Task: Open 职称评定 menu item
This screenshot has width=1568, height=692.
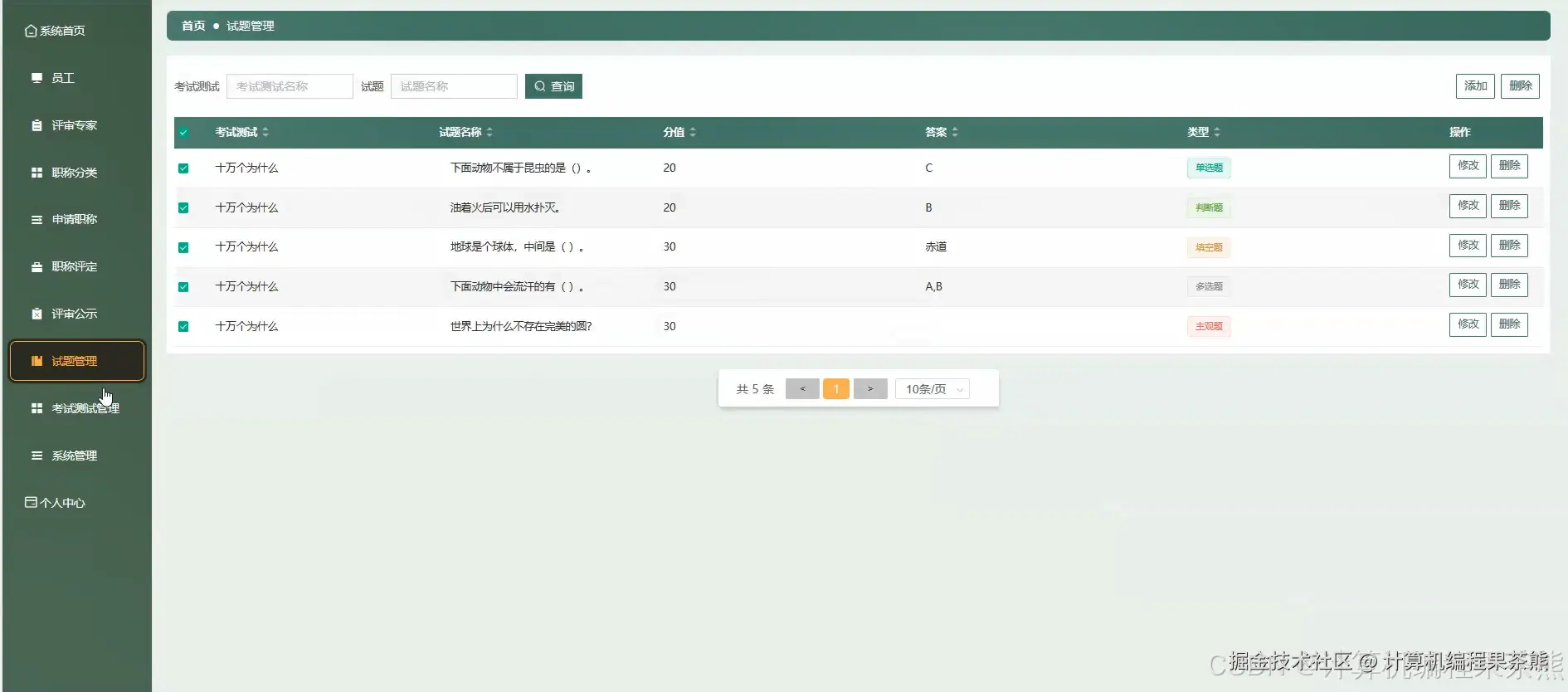Action: [x=76, y=267]
